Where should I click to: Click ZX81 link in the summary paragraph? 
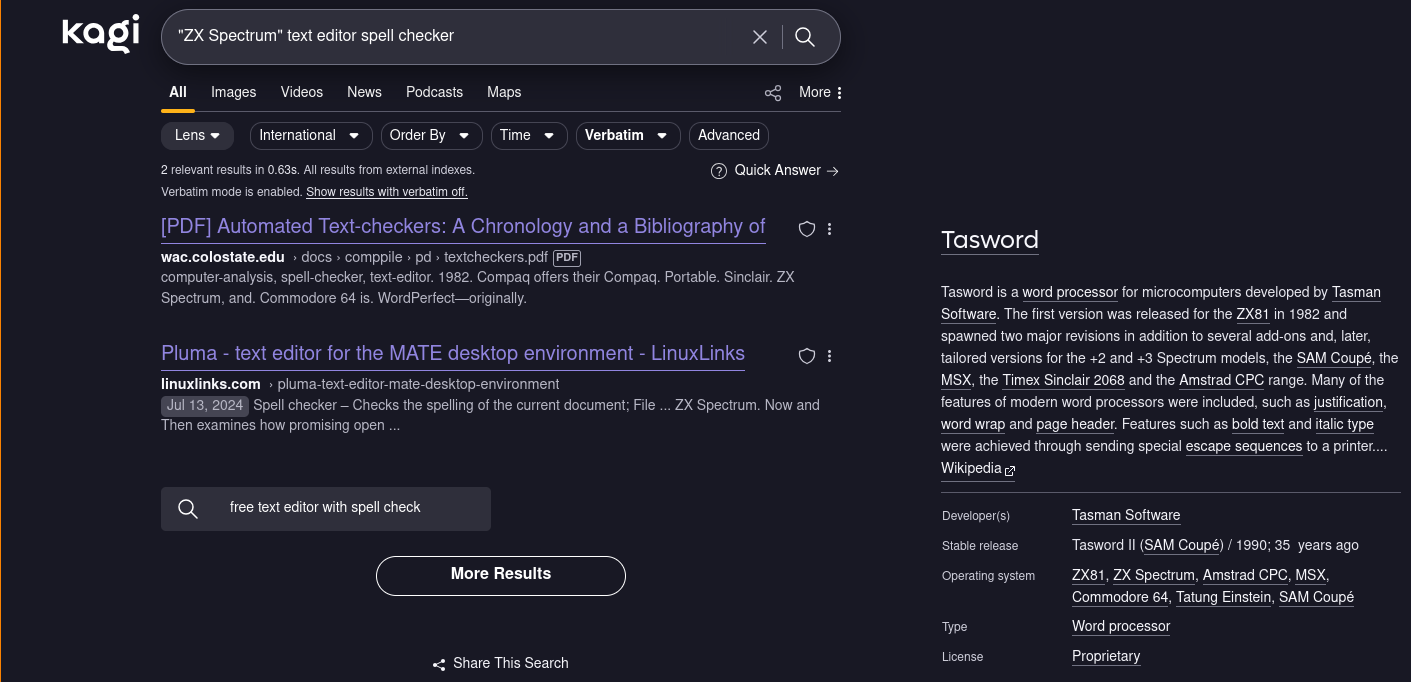(1253, 315)
